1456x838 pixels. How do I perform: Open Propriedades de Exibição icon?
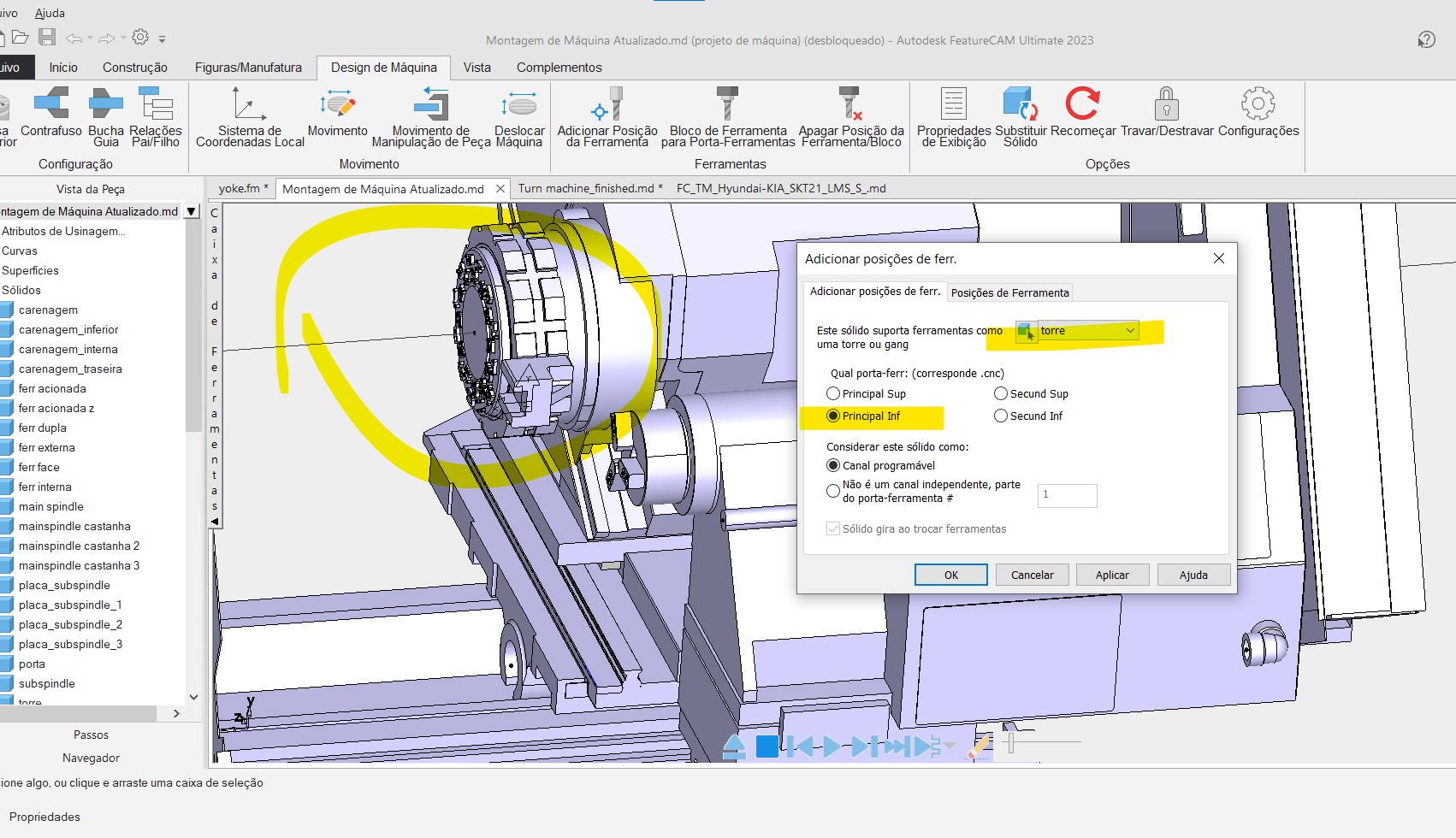pos(953,105)
